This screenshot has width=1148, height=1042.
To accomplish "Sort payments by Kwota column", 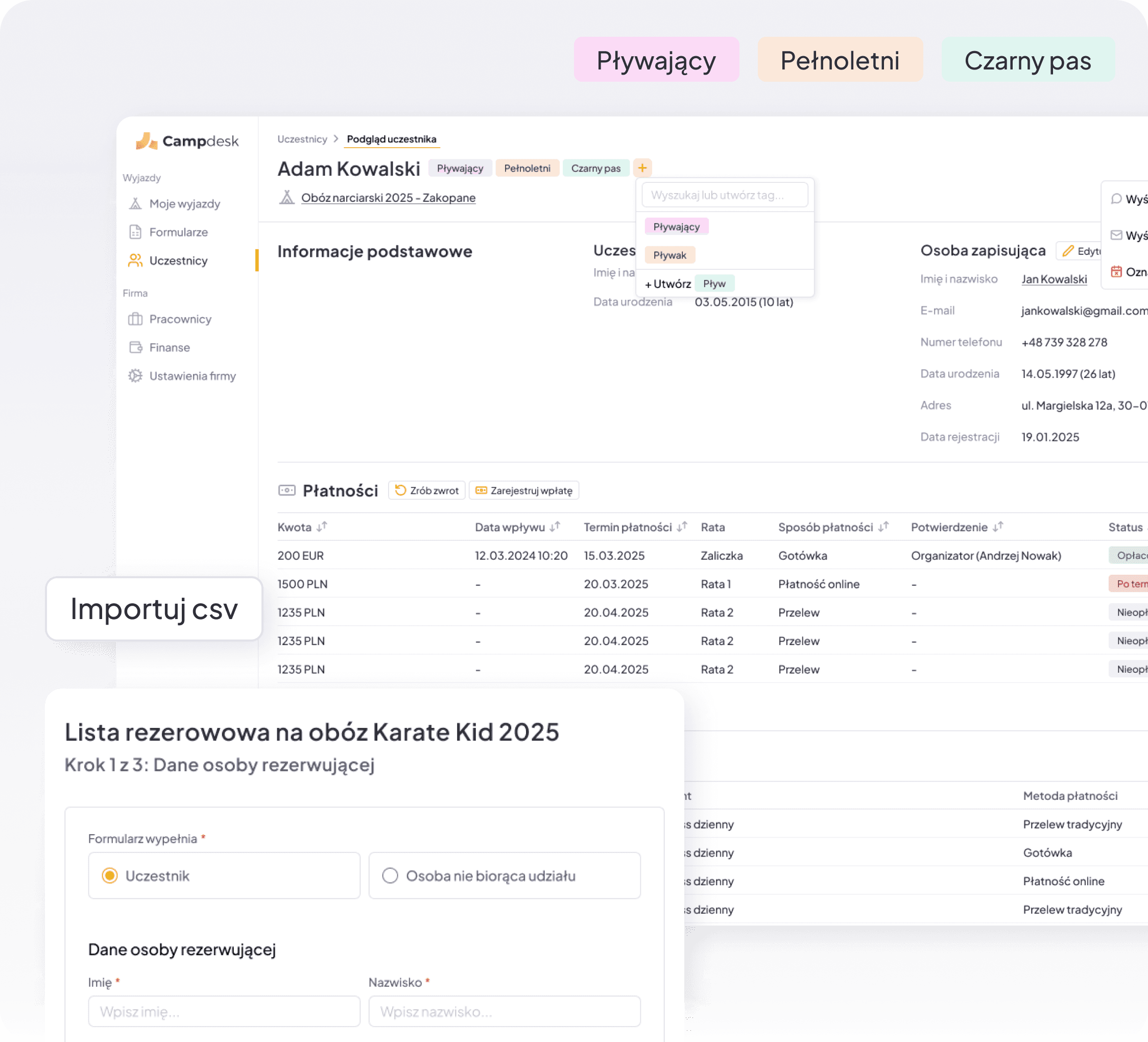I will point(322,527).
